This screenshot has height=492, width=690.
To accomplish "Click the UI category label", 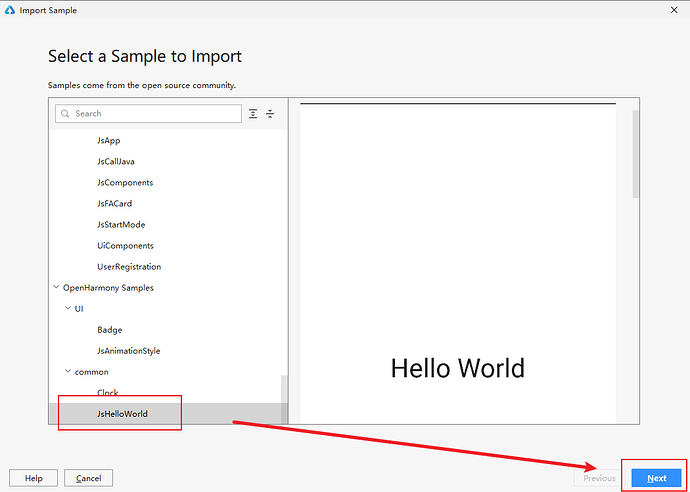I will pos(79,309).
